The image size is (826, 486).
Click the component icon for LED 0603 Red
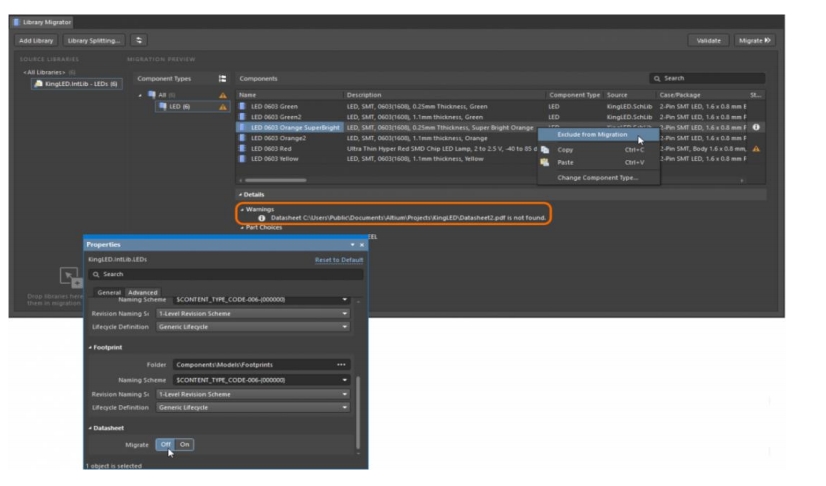pyautogui.click(x=243, y=148)
